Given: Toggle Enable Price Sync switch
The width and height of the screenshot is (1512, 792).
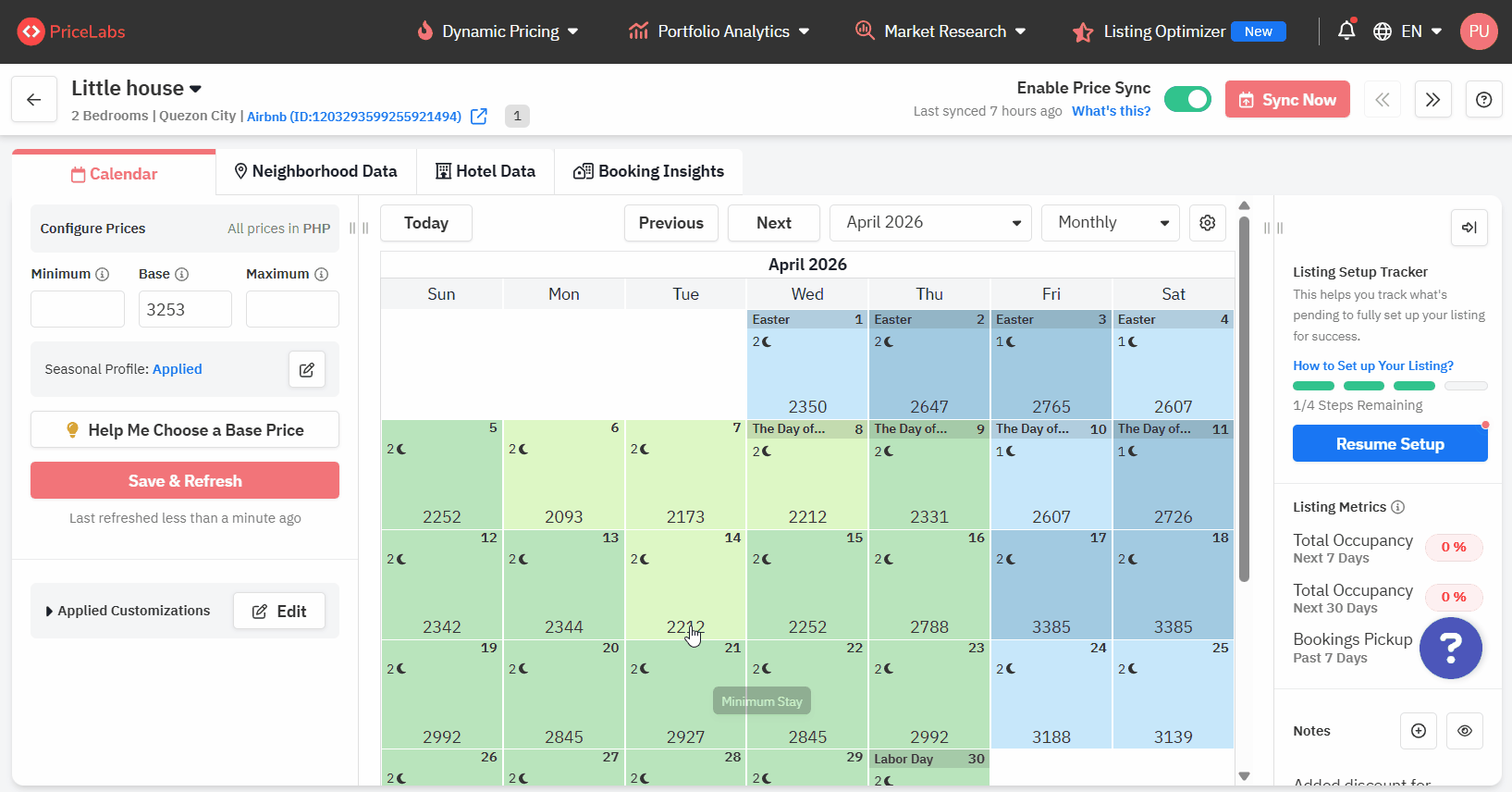Looking at the screenshot, I should [x=1187, y=99].
